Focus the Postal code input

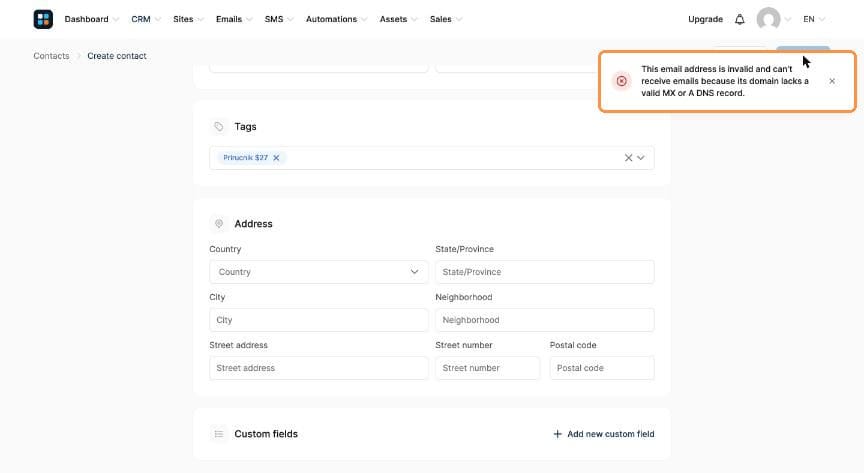pos(602,368)
